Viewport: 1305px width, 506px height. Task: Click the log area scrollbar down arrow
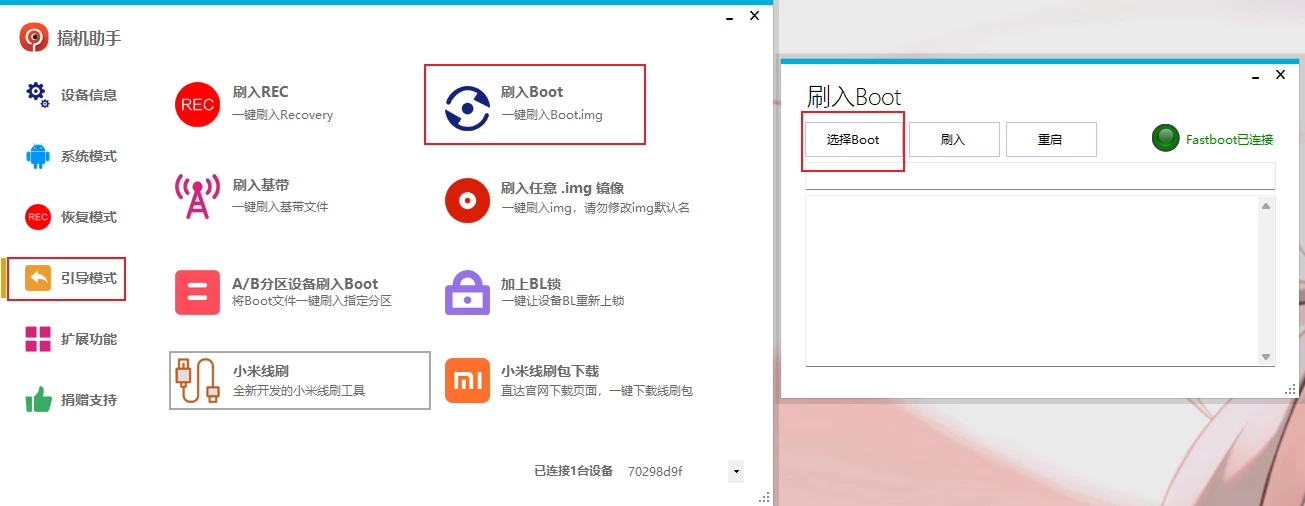(1266, 357)
